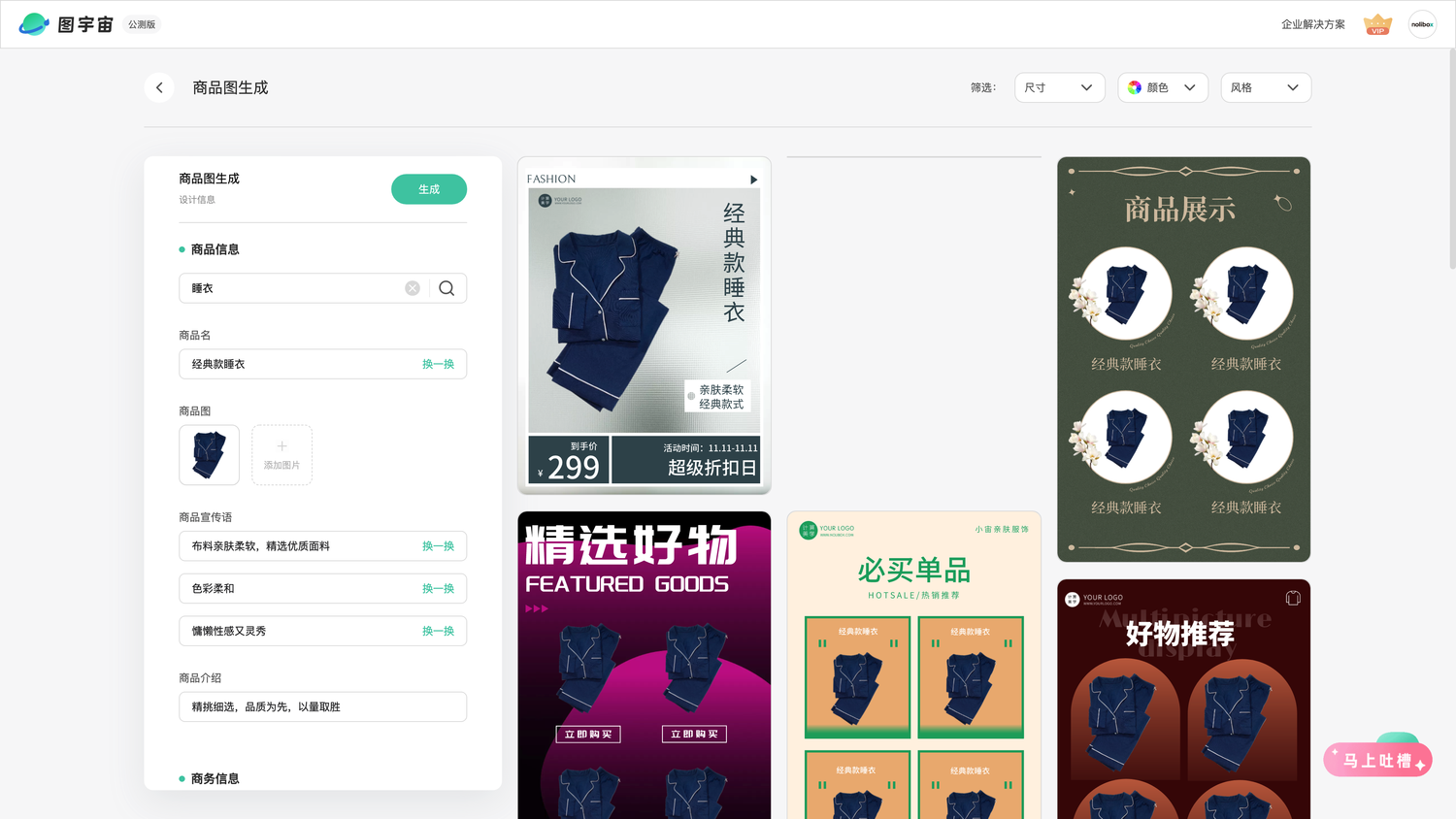Viewport: 1456px width, 819px height.
Task: Click 换一换 next to 慵懒性感又灵秀
Action: [x=438, y=631]
